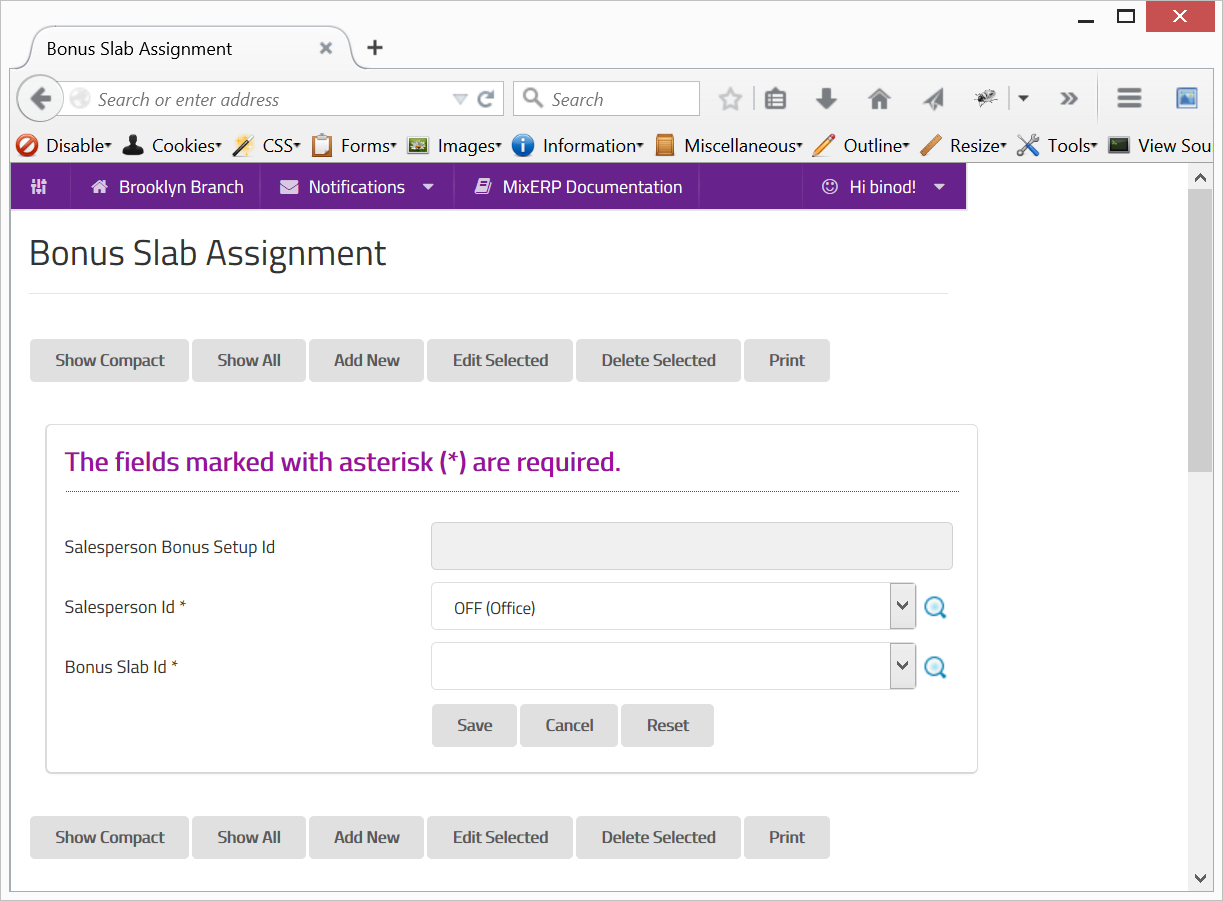
Task: Click the top Delete Selected button
Action: pos(658,361)
